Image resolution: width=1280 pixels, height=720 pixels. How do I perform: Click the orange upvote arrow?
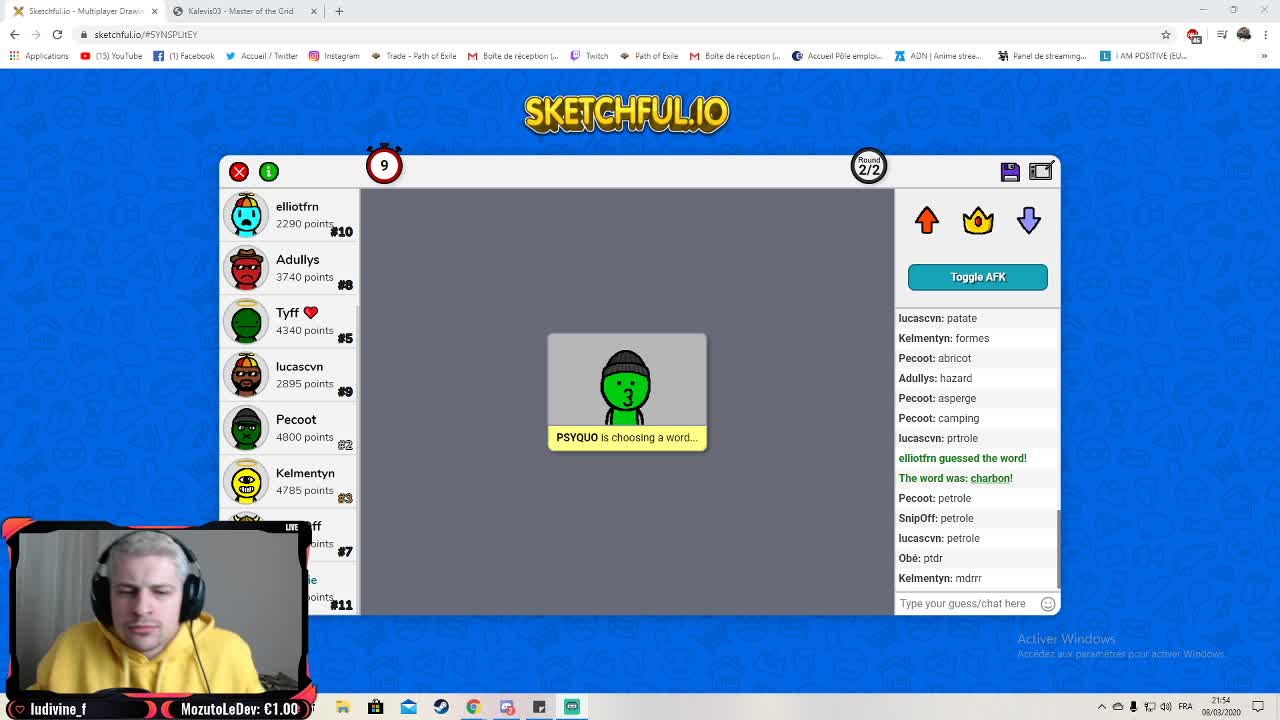coord(927,220)
